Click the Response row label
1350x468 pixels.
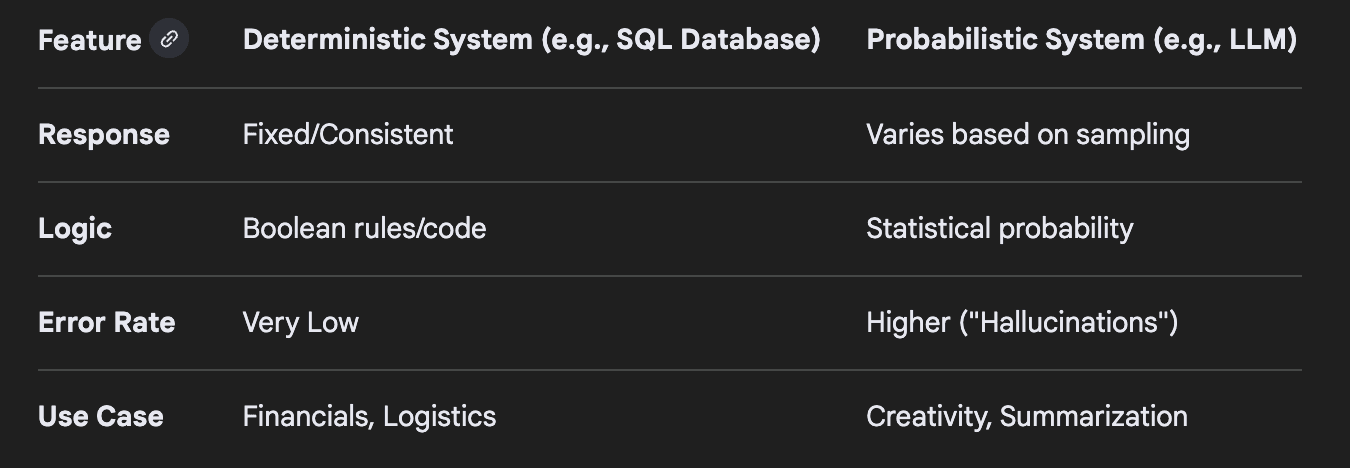point(104,135)
